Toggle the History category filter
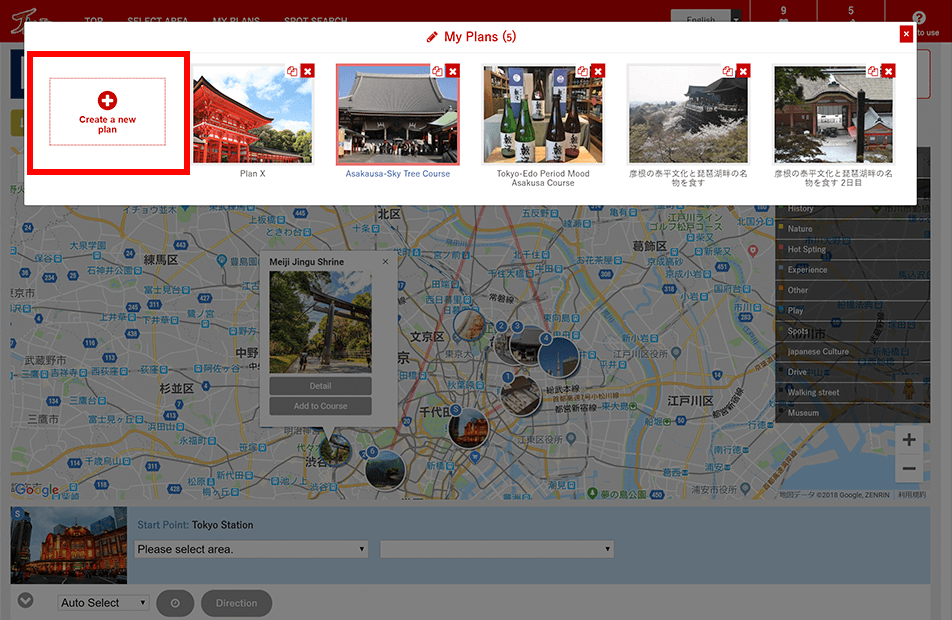This screenshot has width=952, height=620. pos(852,208)
